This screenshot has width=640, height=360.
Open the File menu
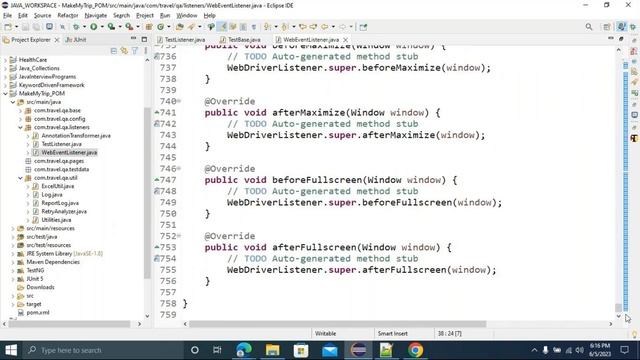7,16
